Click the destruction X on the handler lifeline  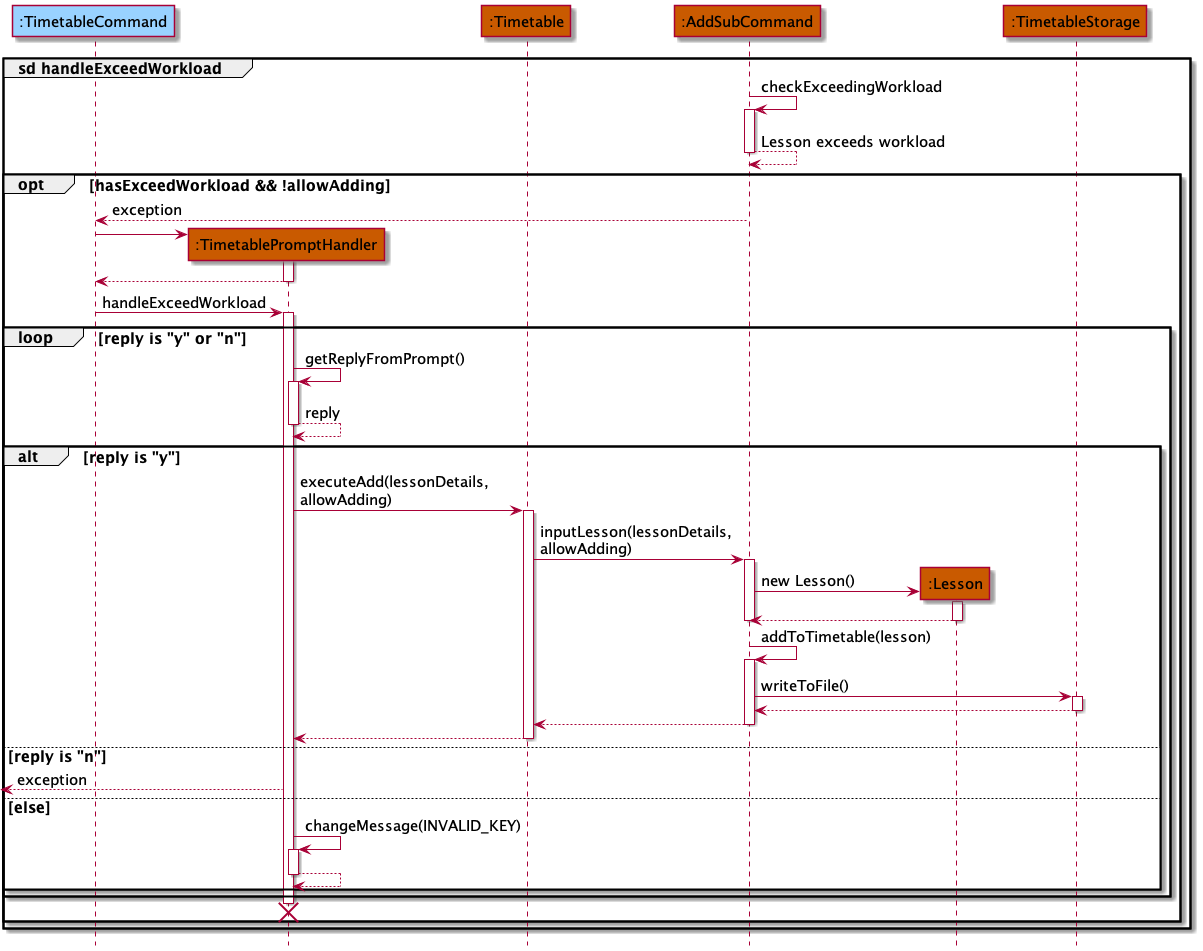click(x=289, y=911)
